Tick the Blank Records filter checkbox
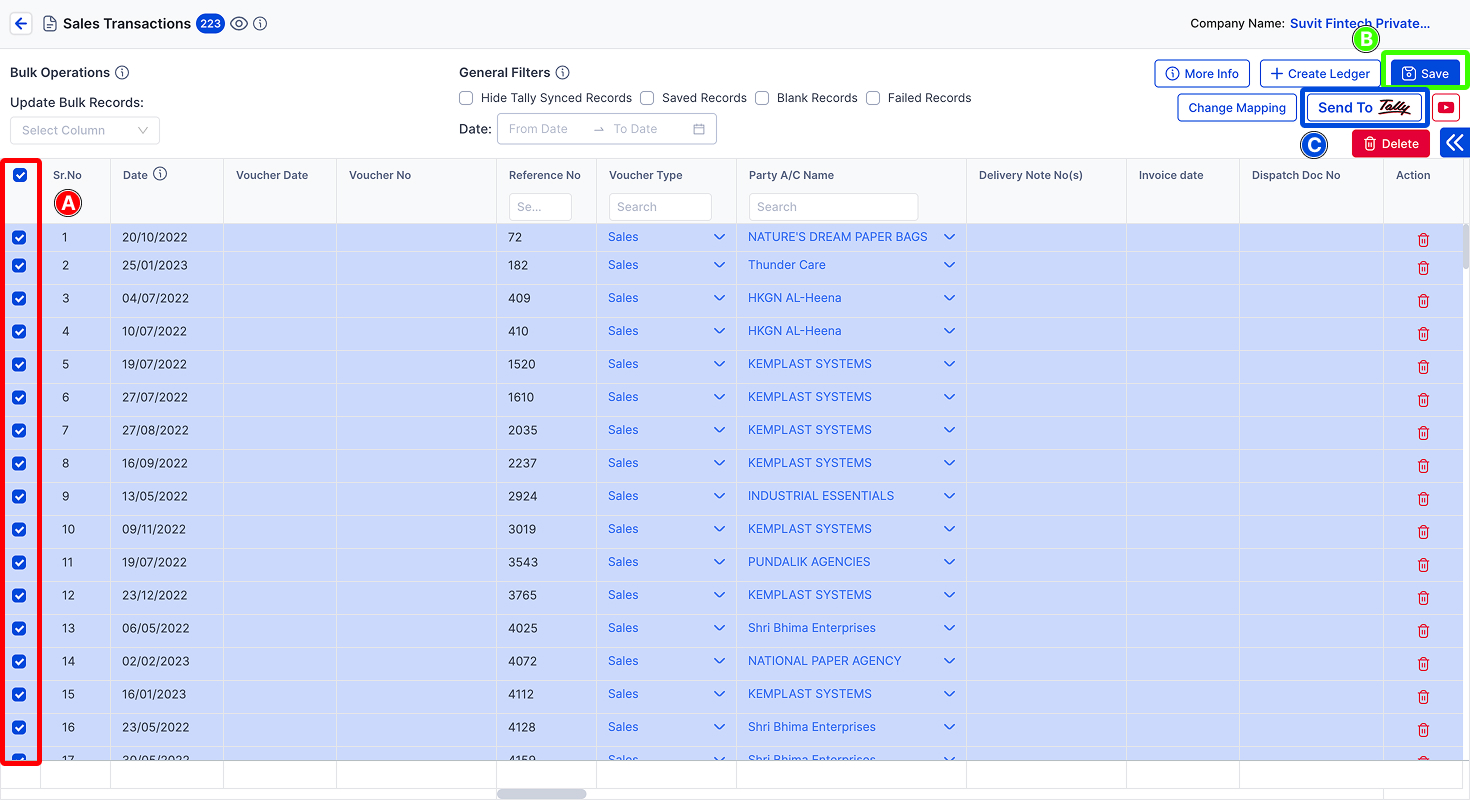 pyautogui.click(x=762, y=98)
